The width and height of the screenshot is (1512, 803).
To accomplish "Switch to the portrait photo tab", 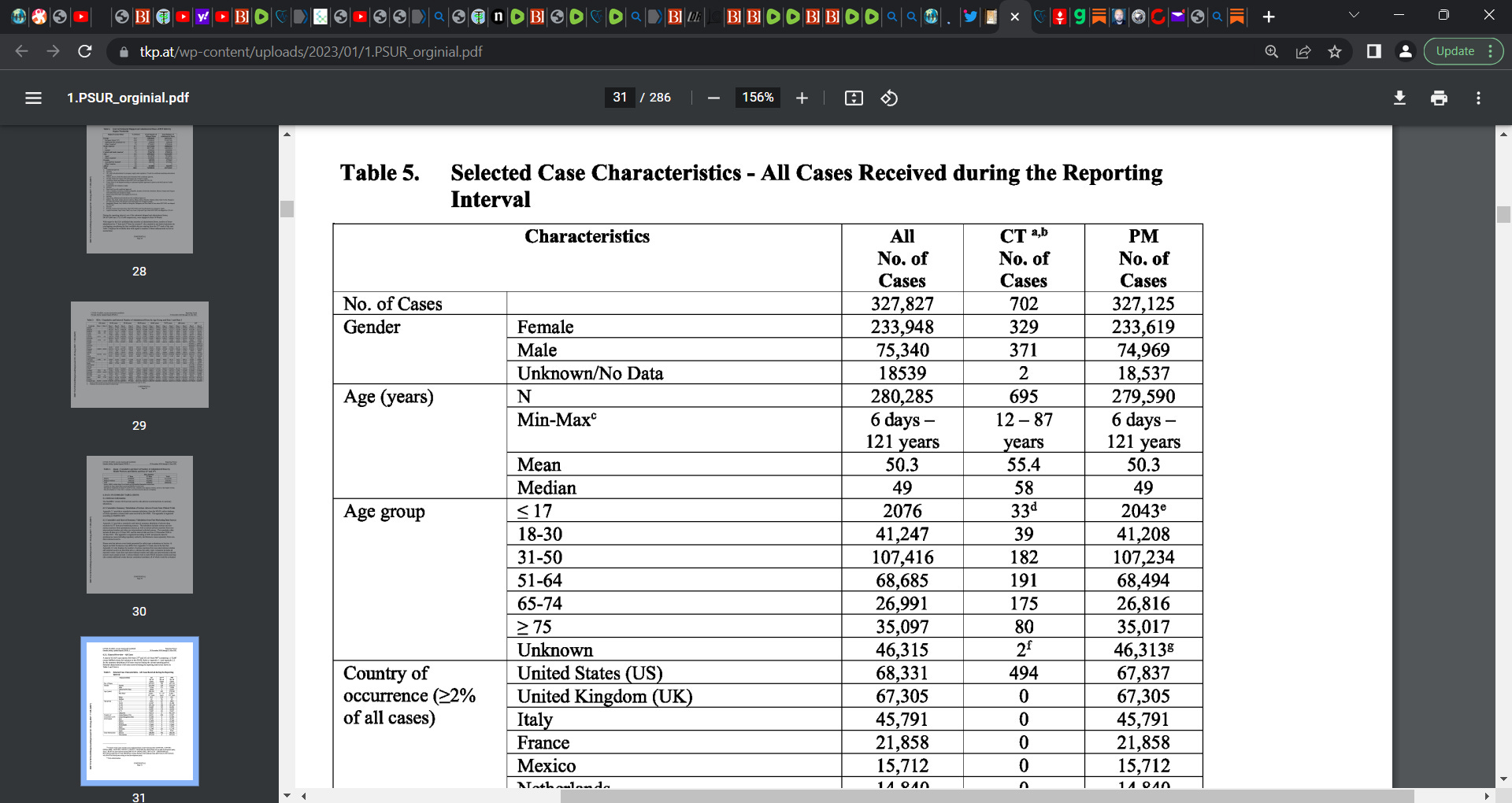I will pos(1119,17).
